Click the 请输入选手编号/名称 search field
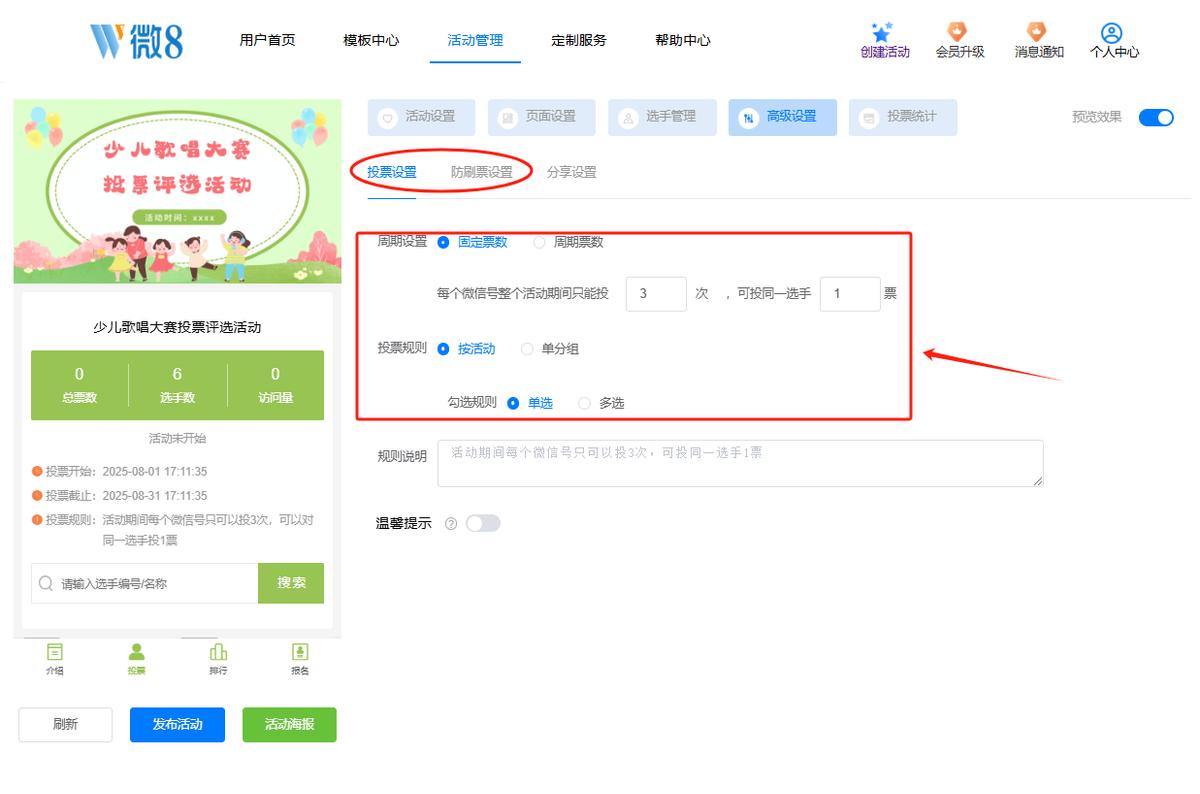 (x=145, y=583)
